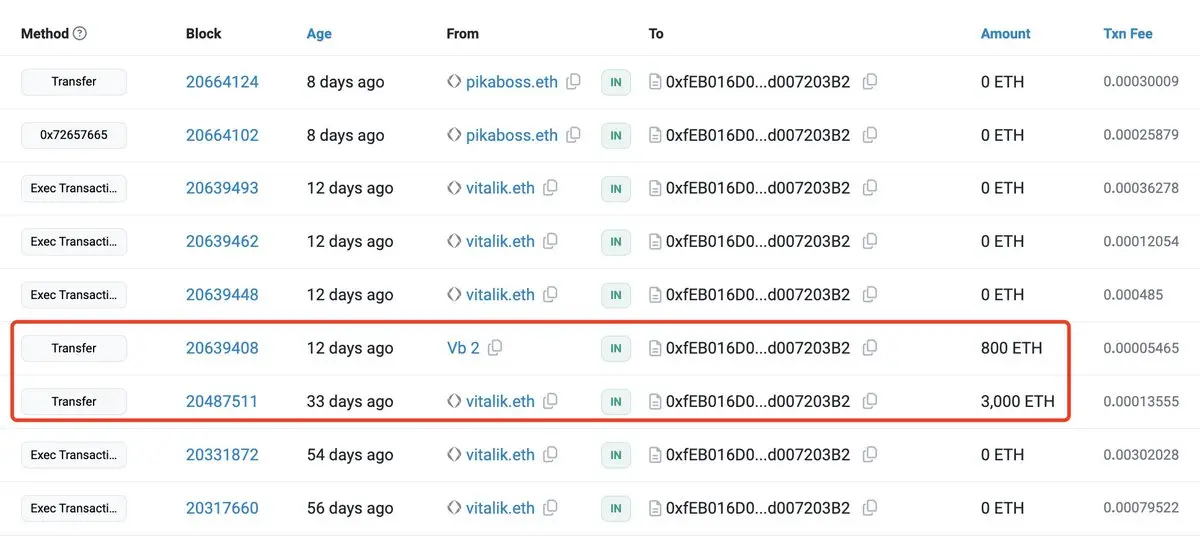1200x536 pixels.
Task: Click the Txn Fee column header
Action: (1128, 33)
